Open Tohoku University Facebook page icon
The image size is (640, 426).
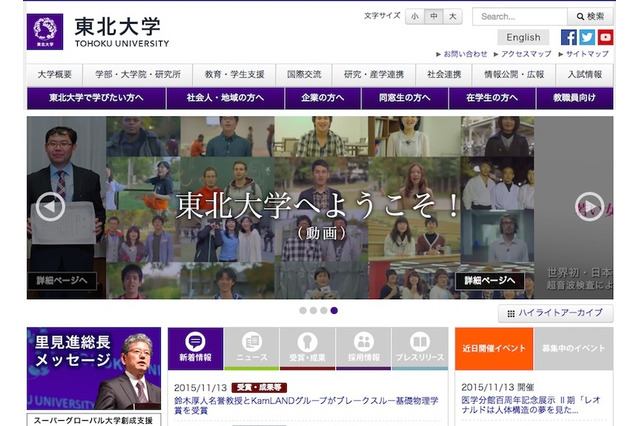click(569, 37)
